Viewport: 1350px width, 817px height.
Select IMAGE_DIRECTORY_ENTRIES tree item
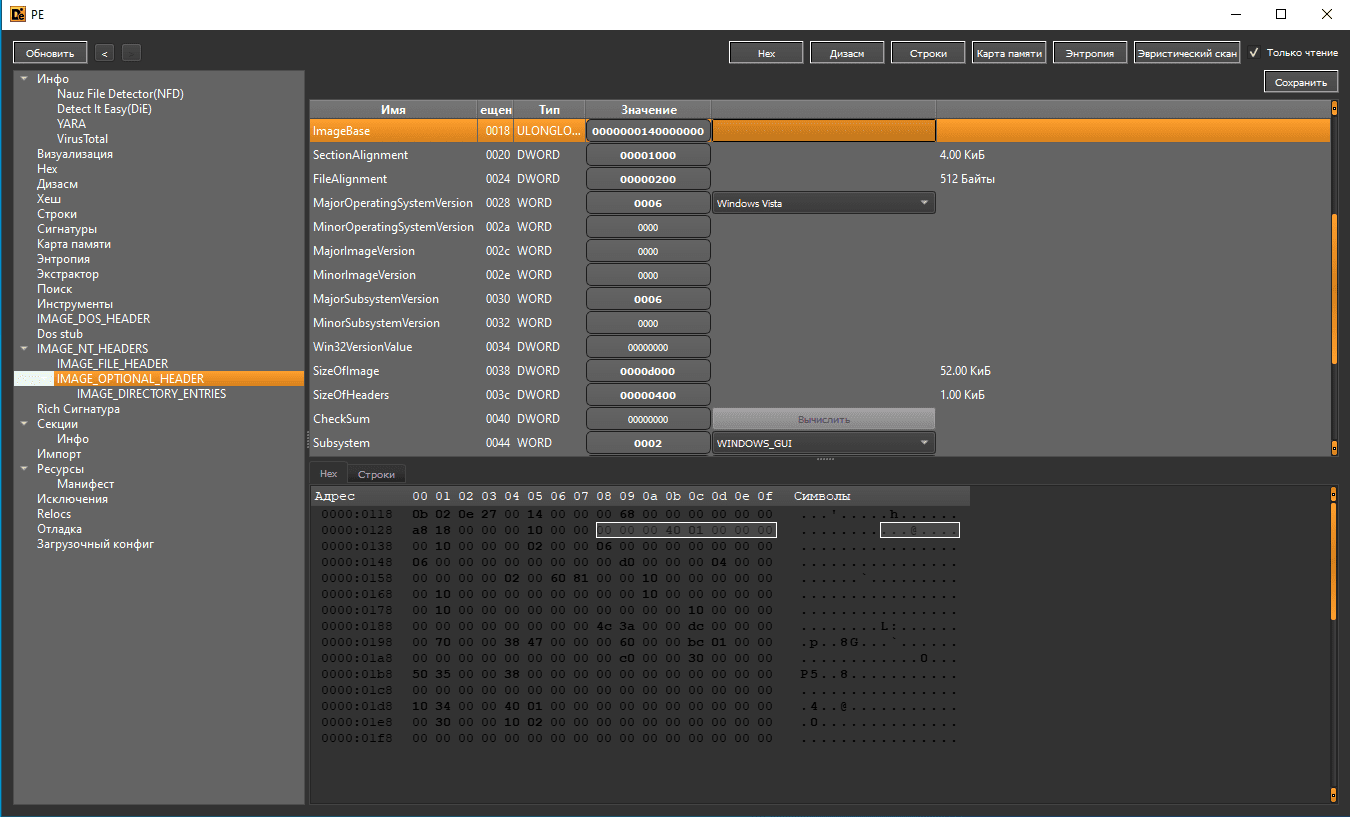click(151, 394)
